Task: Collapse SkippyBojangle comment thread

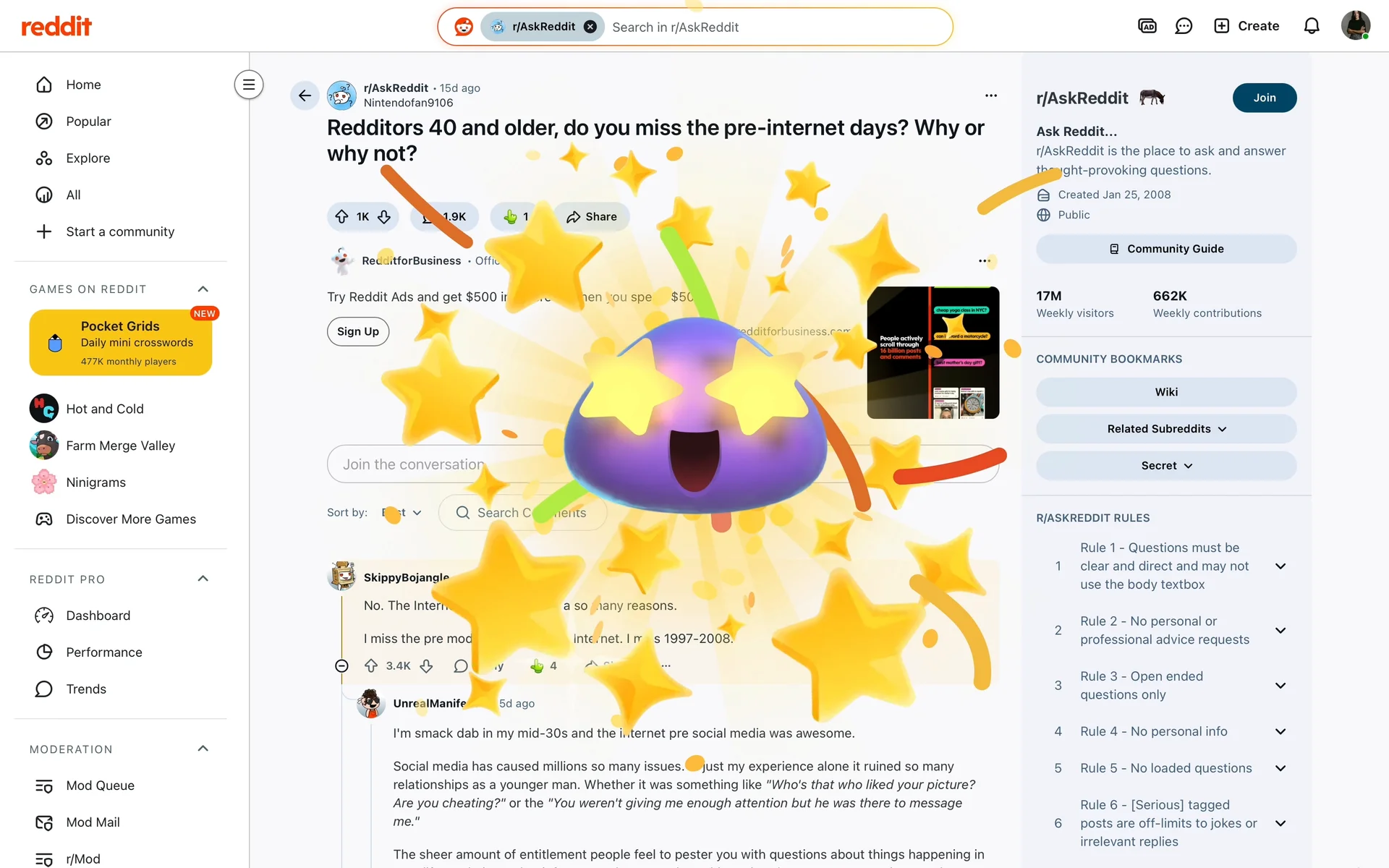Action: (x=342, y=665)
